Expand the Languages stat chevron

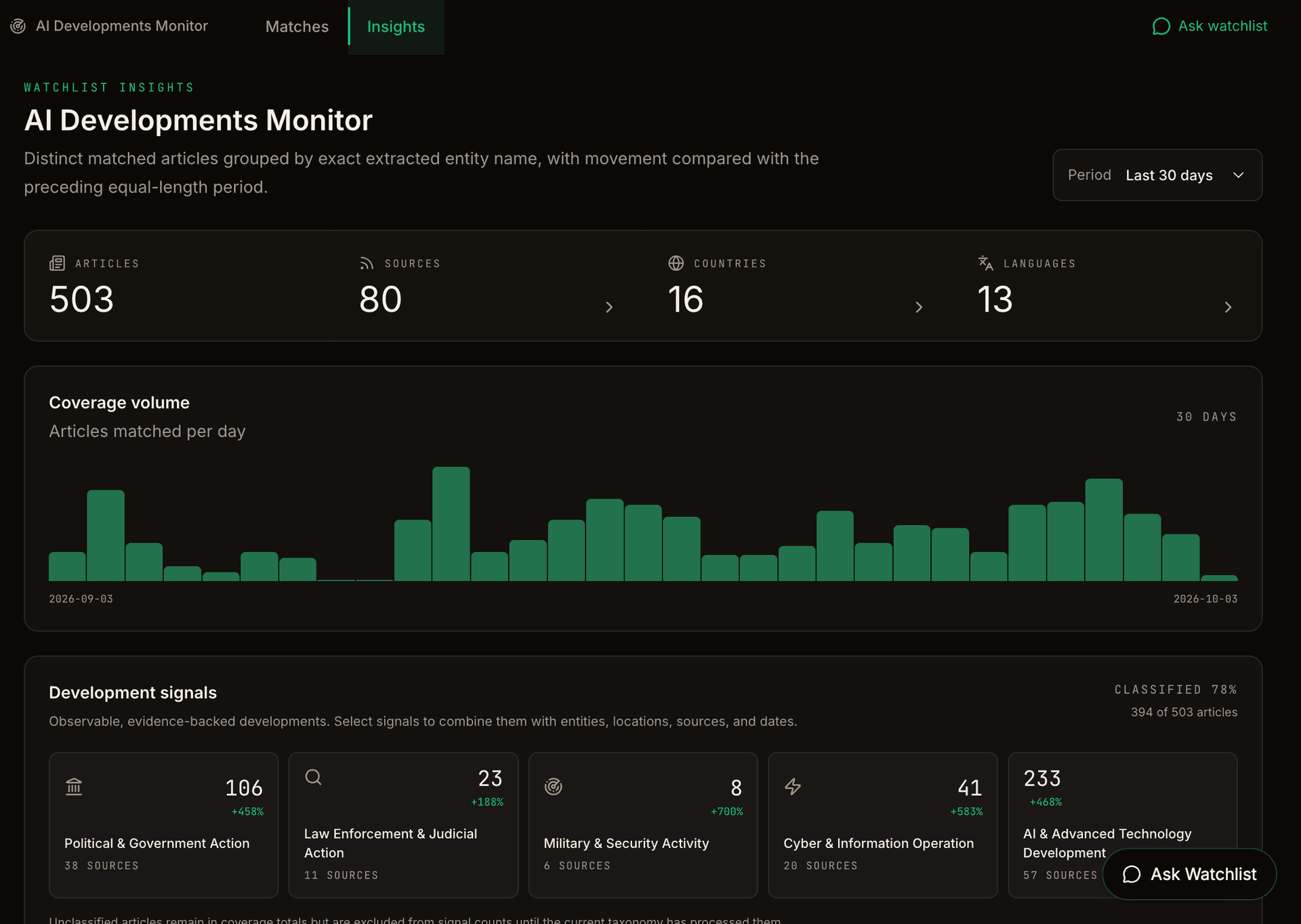(1228, 307)
